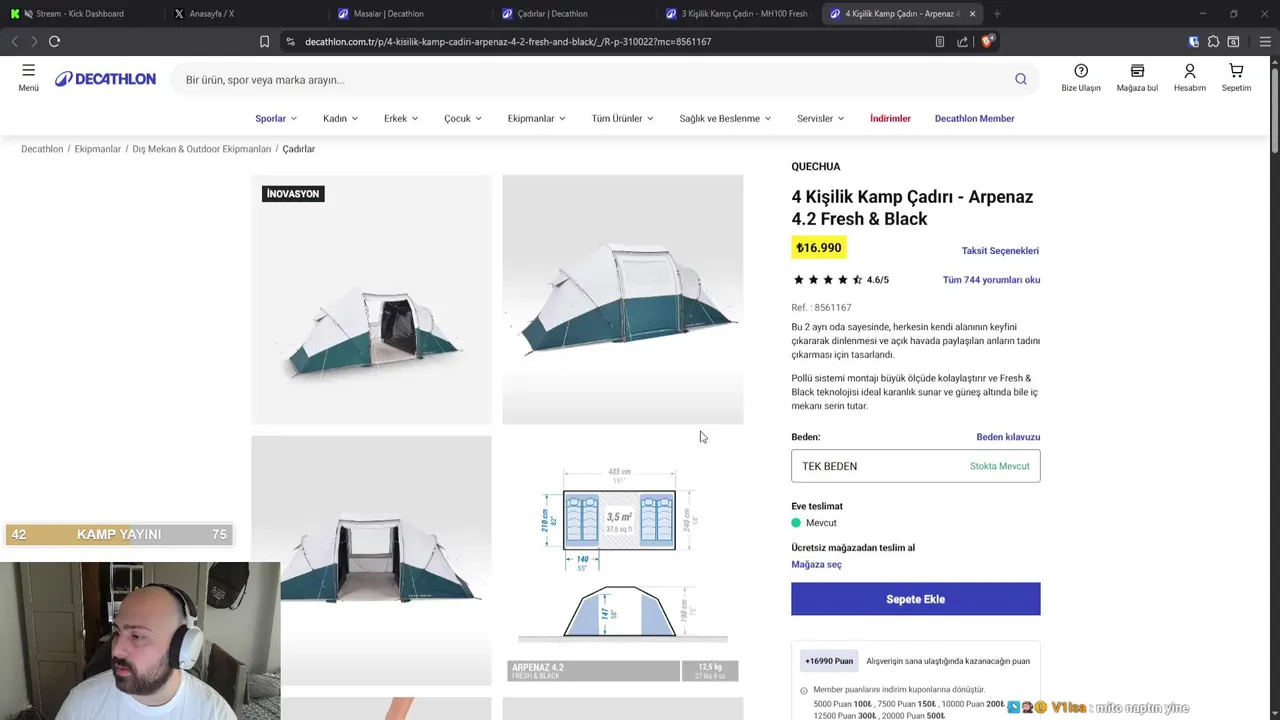Open front-view tent image with İNOVASYON badge
Viewport: 1280px width, 720px height.
pyautogui.click(x=371, y=300)
